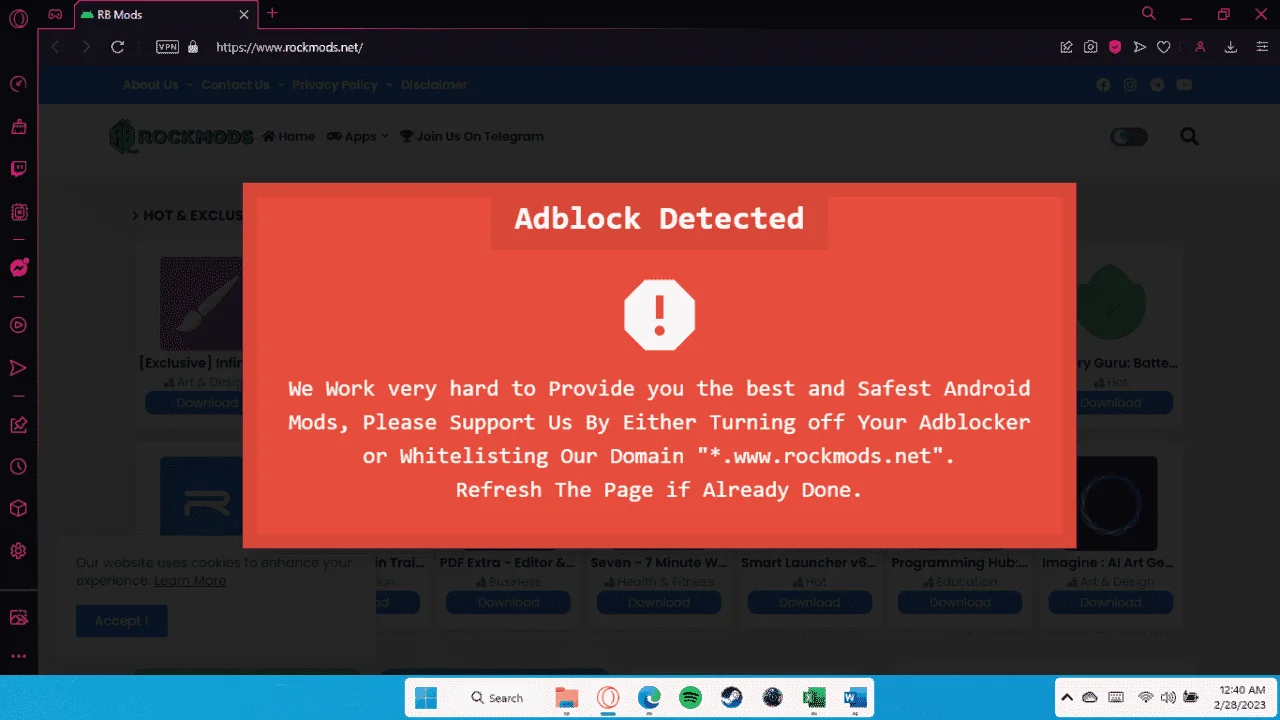Open the sidebar three-dots more menu
Image resolution: width=1280 pixels, height=720 pixels.
click(18, 656)
